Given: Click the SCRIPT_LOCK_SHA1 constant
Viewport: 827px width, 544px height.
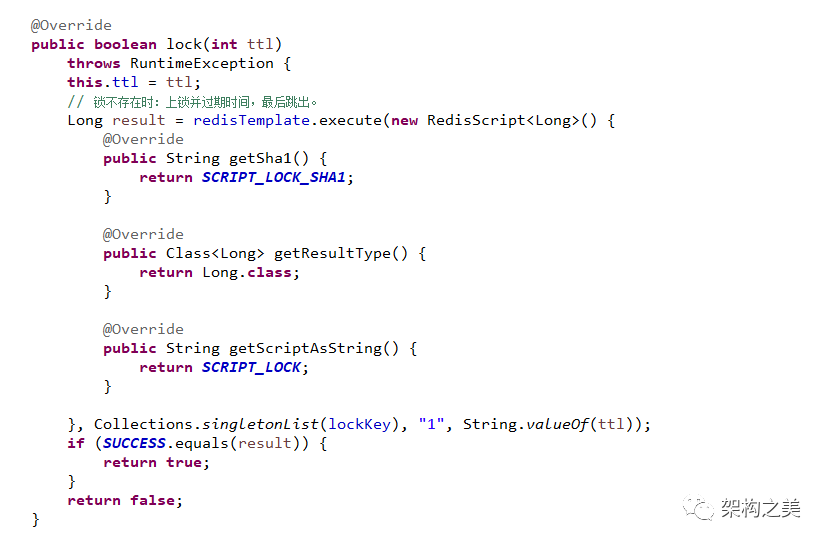Looking at the screenshot, I should pos(274,177).
